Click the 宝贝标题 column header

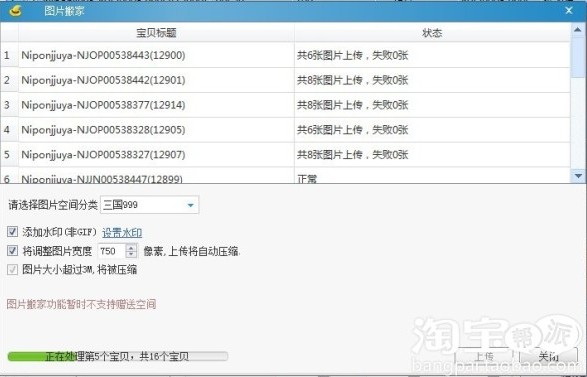pos(156,33)
